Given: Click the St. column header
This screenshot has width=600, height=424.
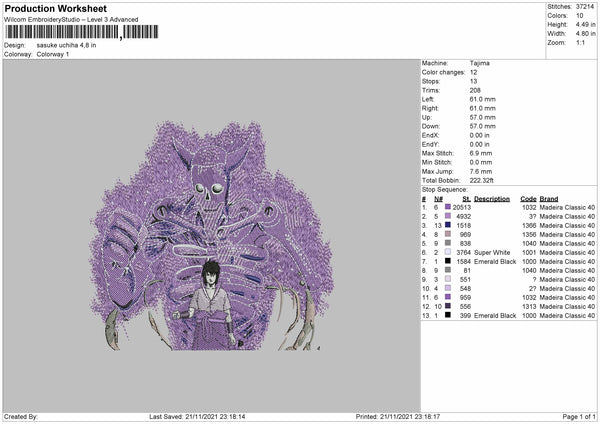Looking at the screenshot, I should point(466,199).
